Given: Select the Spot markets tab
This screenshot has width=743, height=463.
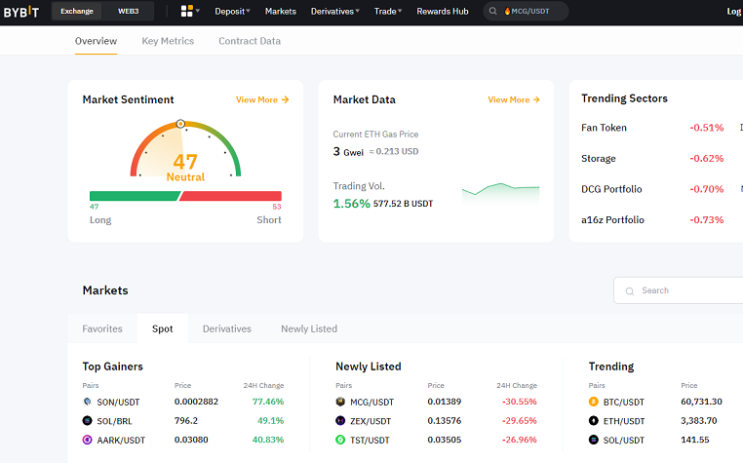Looking at the screenshot, I should 163,329.
